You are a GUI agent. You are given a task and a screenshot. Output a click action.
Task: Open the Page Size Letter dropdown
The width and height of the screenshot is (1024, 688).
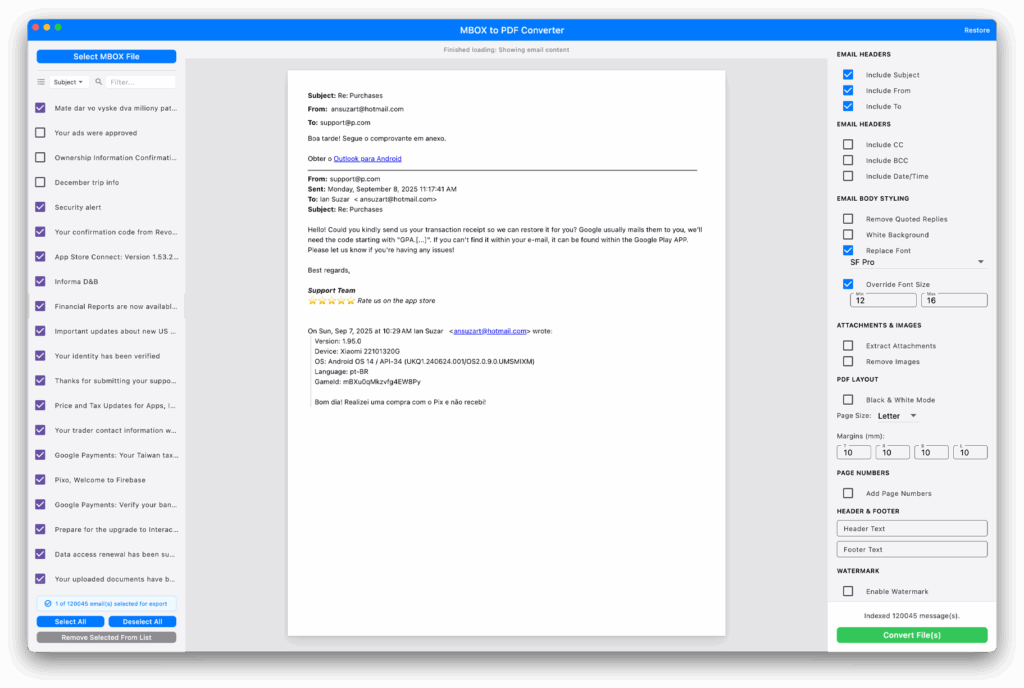(x=897, y=416)
